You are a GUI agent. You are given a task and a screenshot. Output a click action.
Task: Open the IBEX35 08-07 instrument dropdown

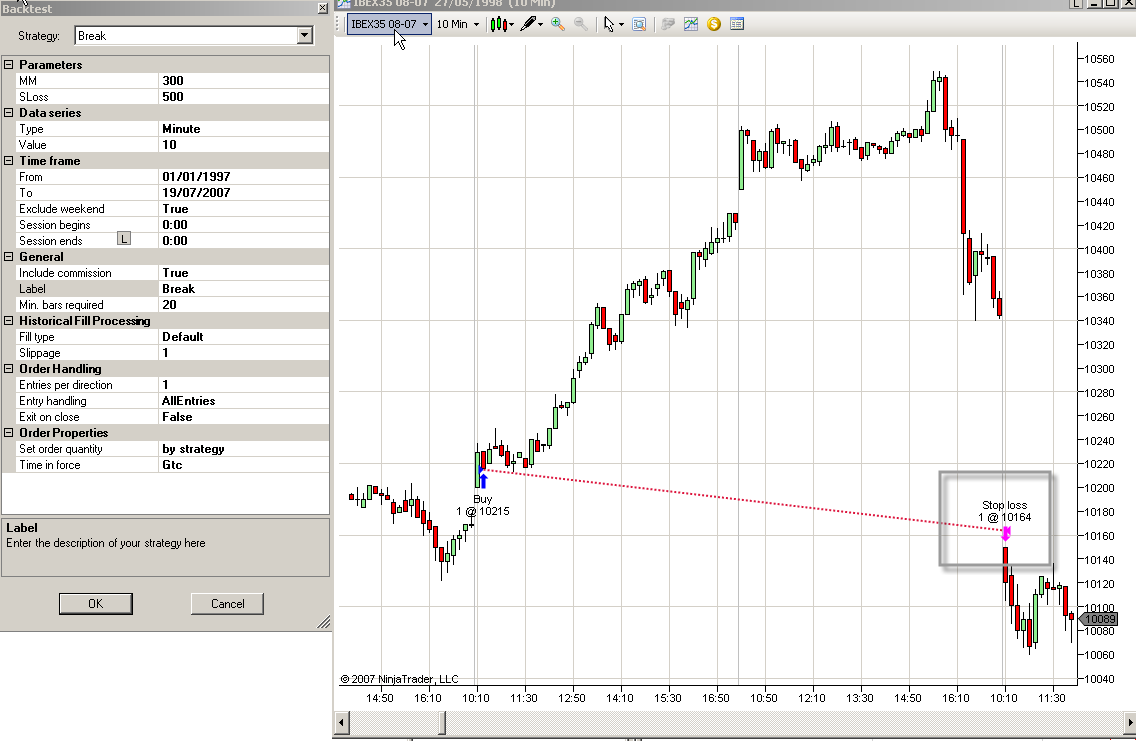(x=389, y=24)
